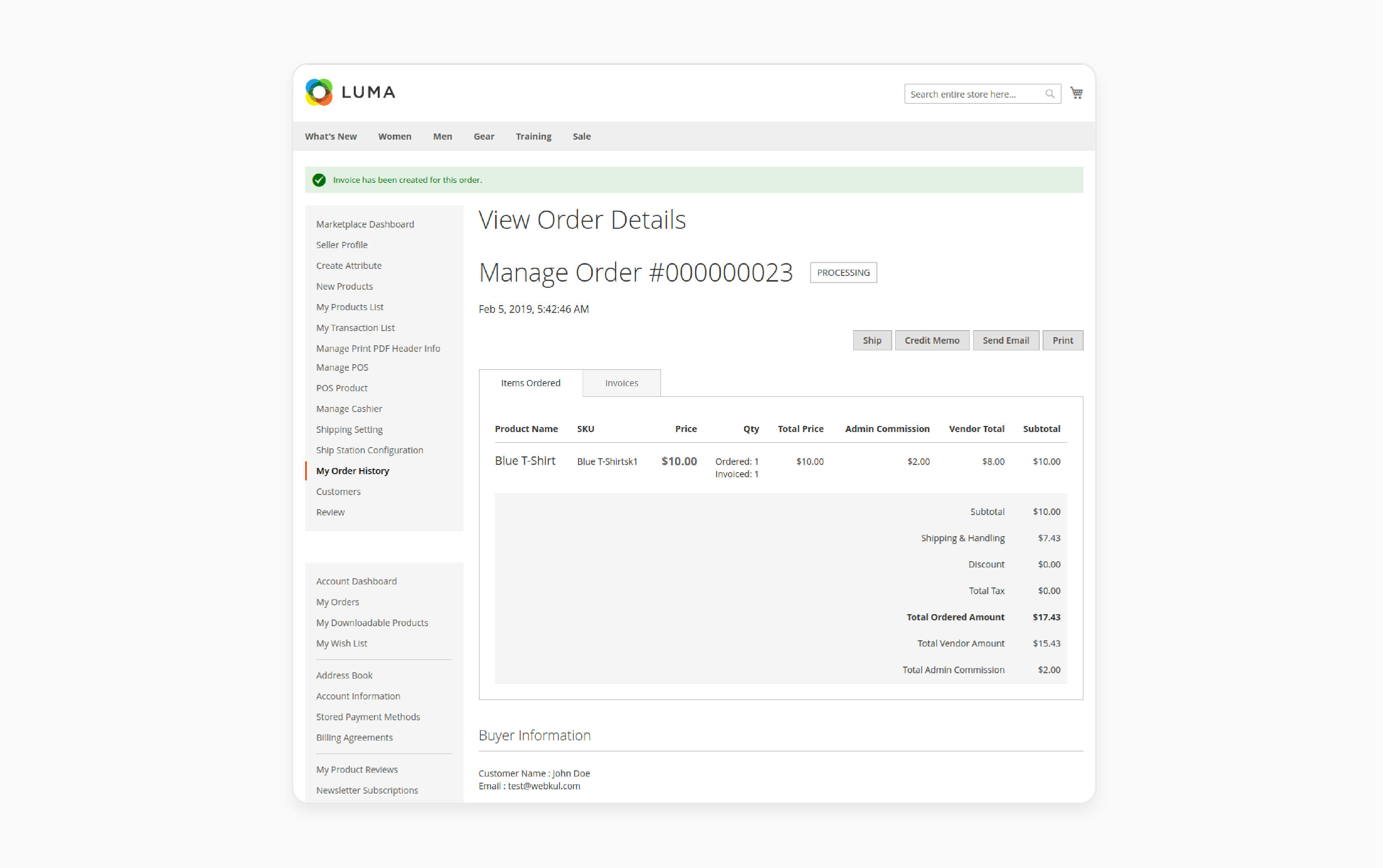Image resolution: width=1383 pixels, height=868 pixels.
Task: Open Manage Print PDF Header Info
Action: (378, 348)
